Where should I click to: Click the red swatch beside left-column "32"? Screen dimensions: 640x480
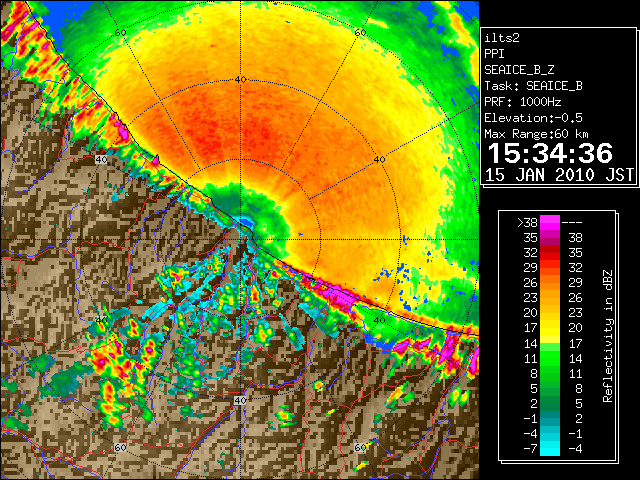tap(550, 252)
